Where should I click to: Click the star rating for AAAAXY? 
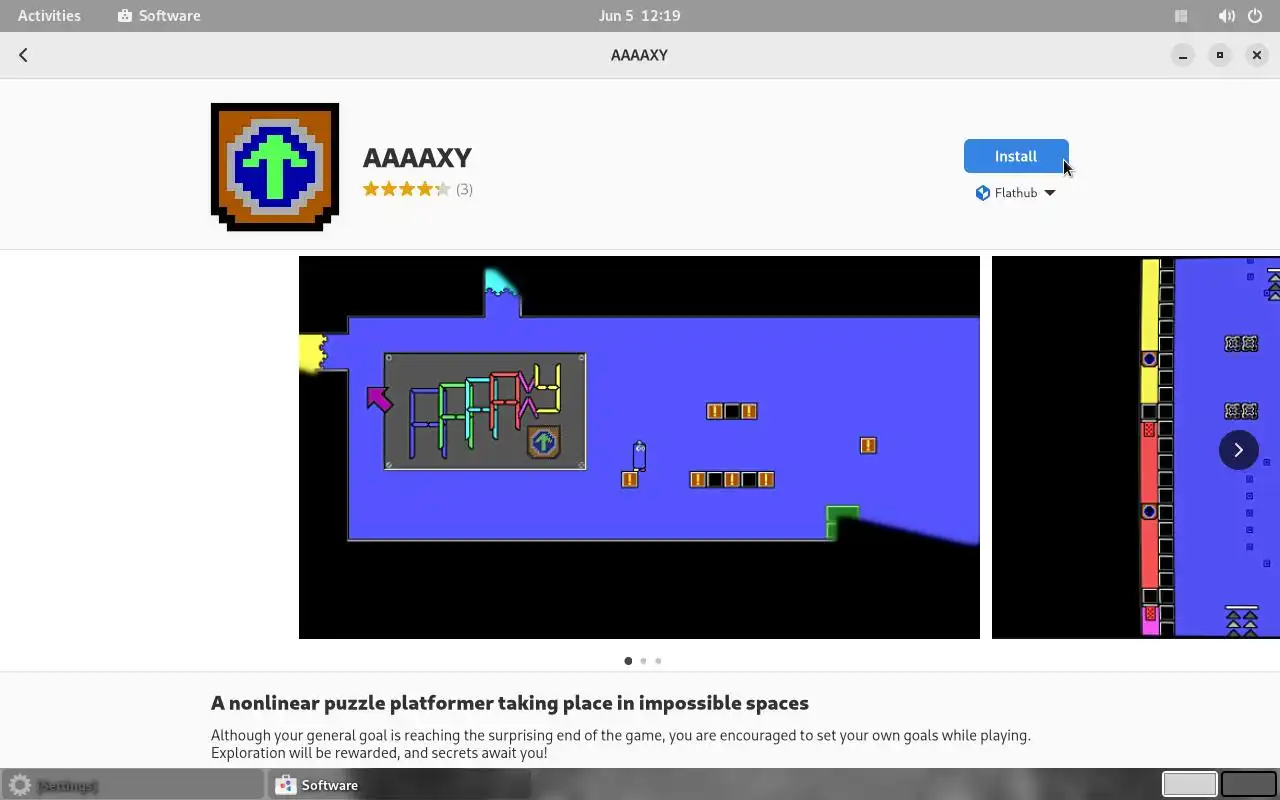(x=406, y=189)
